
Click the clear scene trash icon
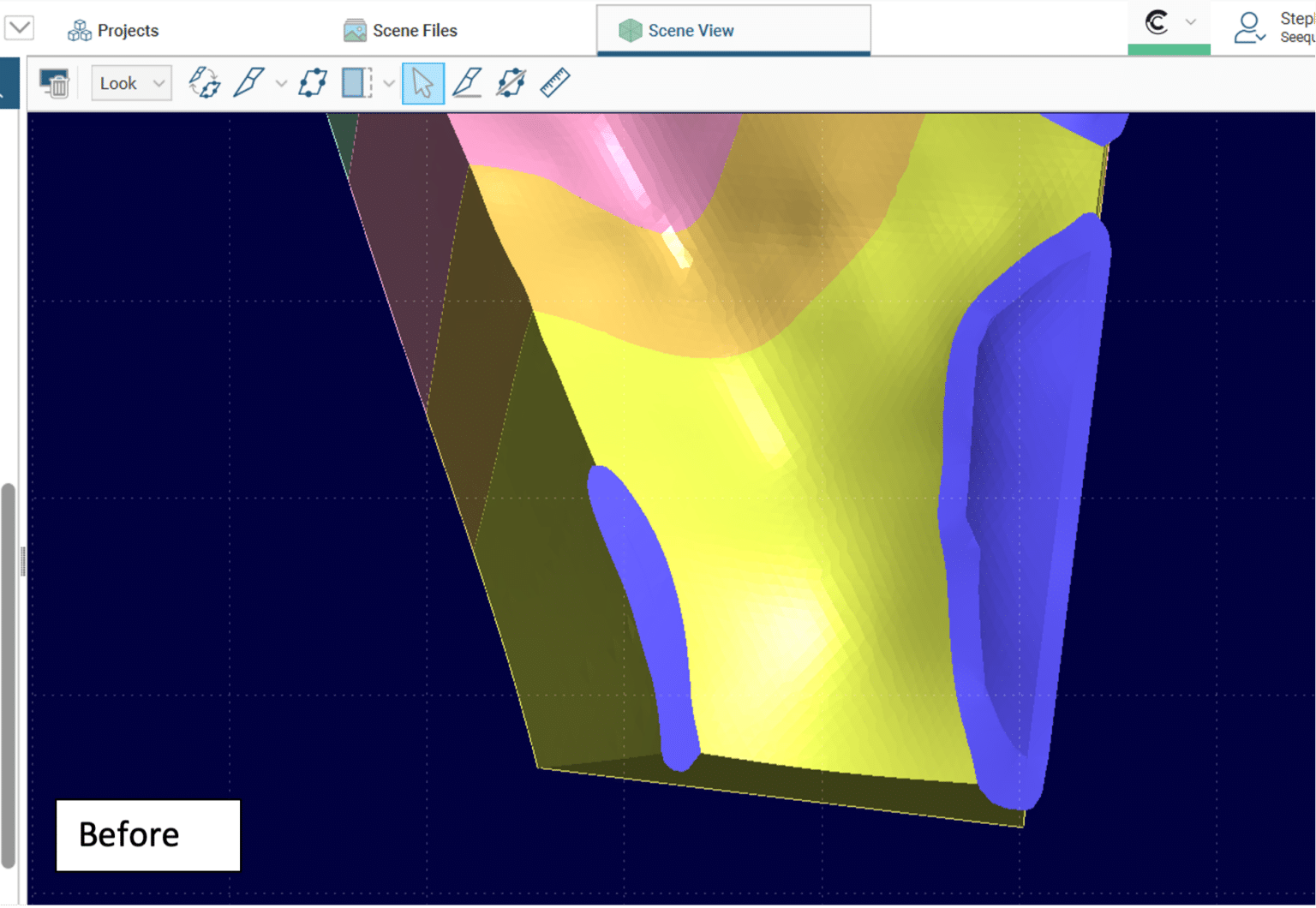click(x=55, y=83)
